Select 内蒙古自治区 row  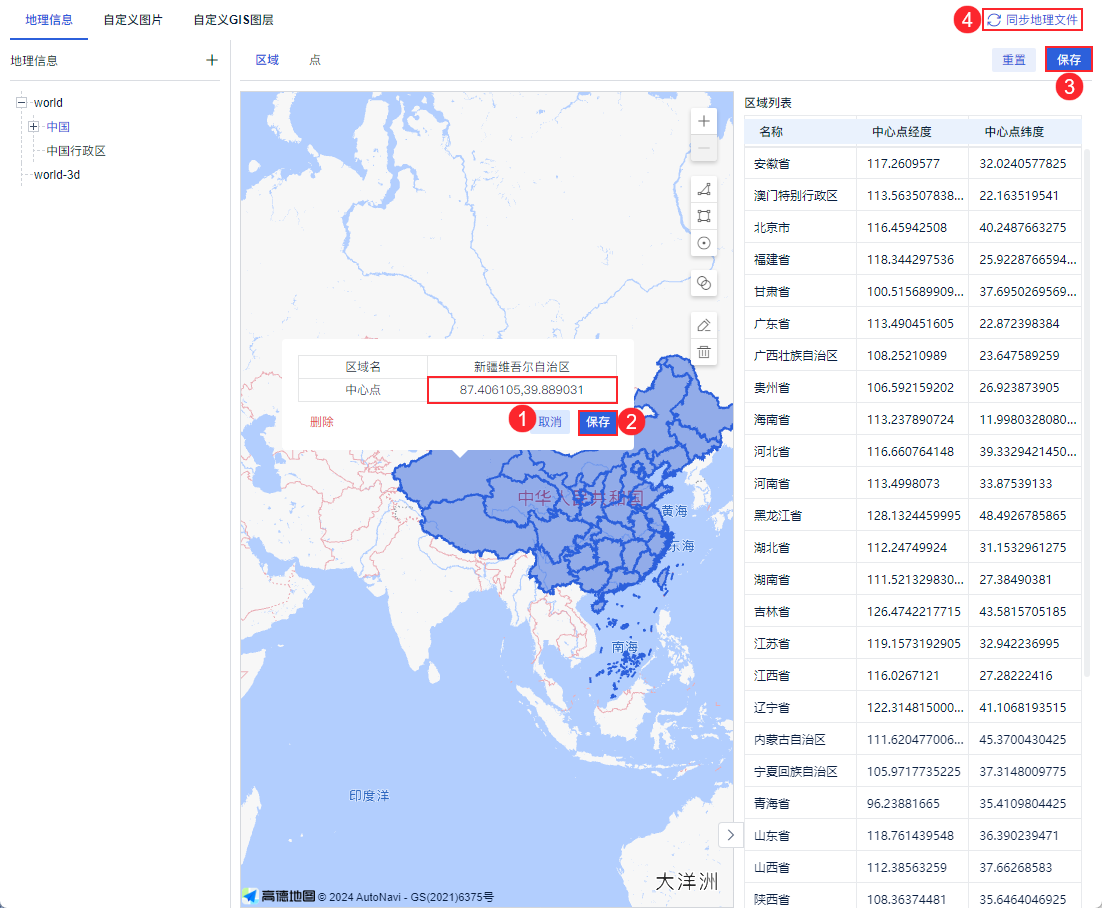[913, 739]
